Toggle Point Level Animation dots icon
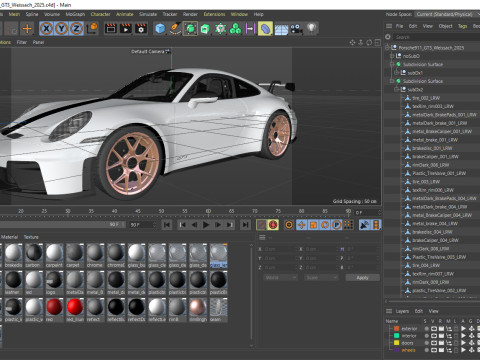 tap(348, 225)
